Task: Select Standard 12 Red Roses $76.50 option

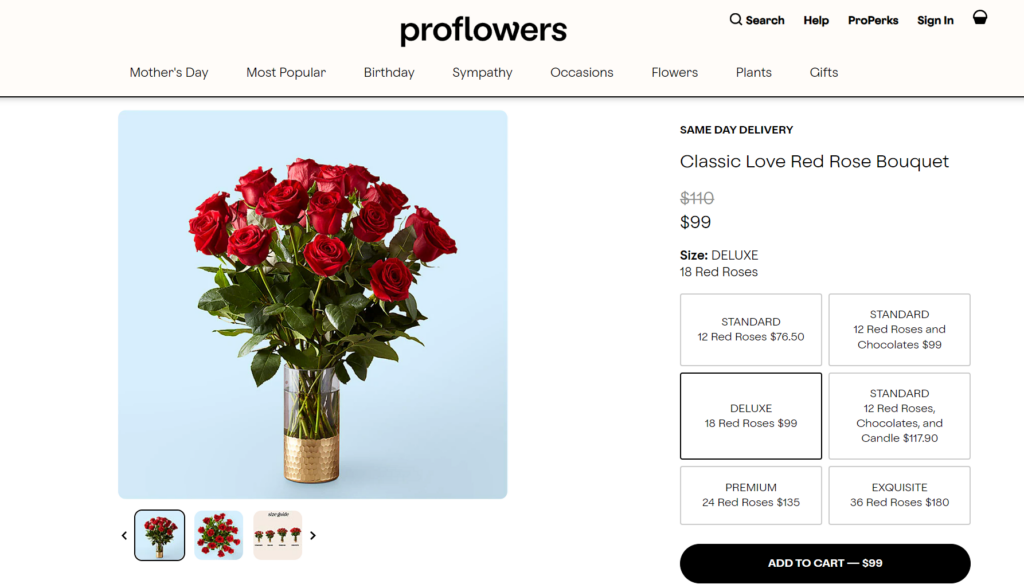Action: click(751, 330)
